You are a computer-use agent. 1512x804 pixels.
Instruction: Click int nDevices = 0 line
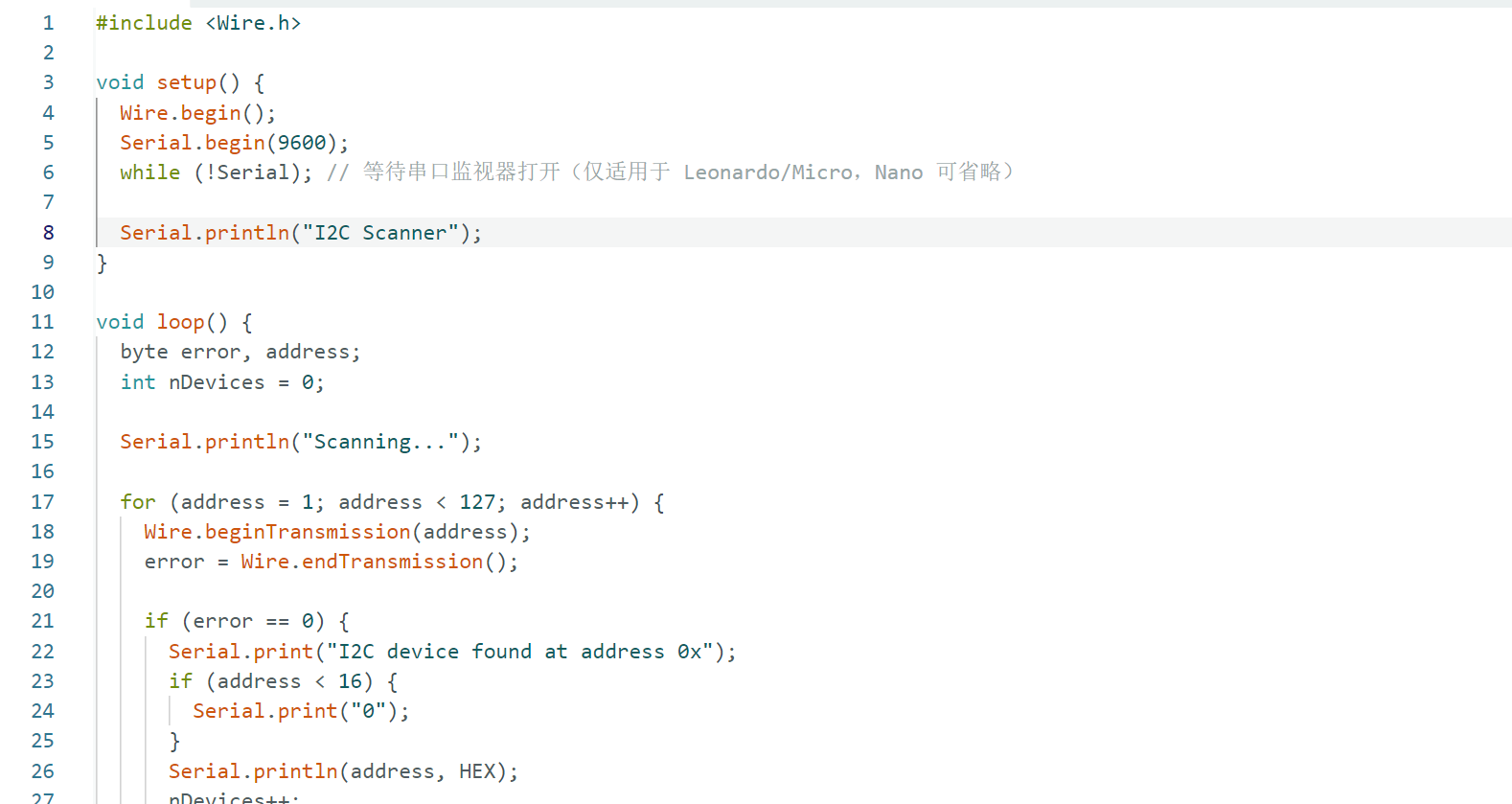(x=222, y=382)
